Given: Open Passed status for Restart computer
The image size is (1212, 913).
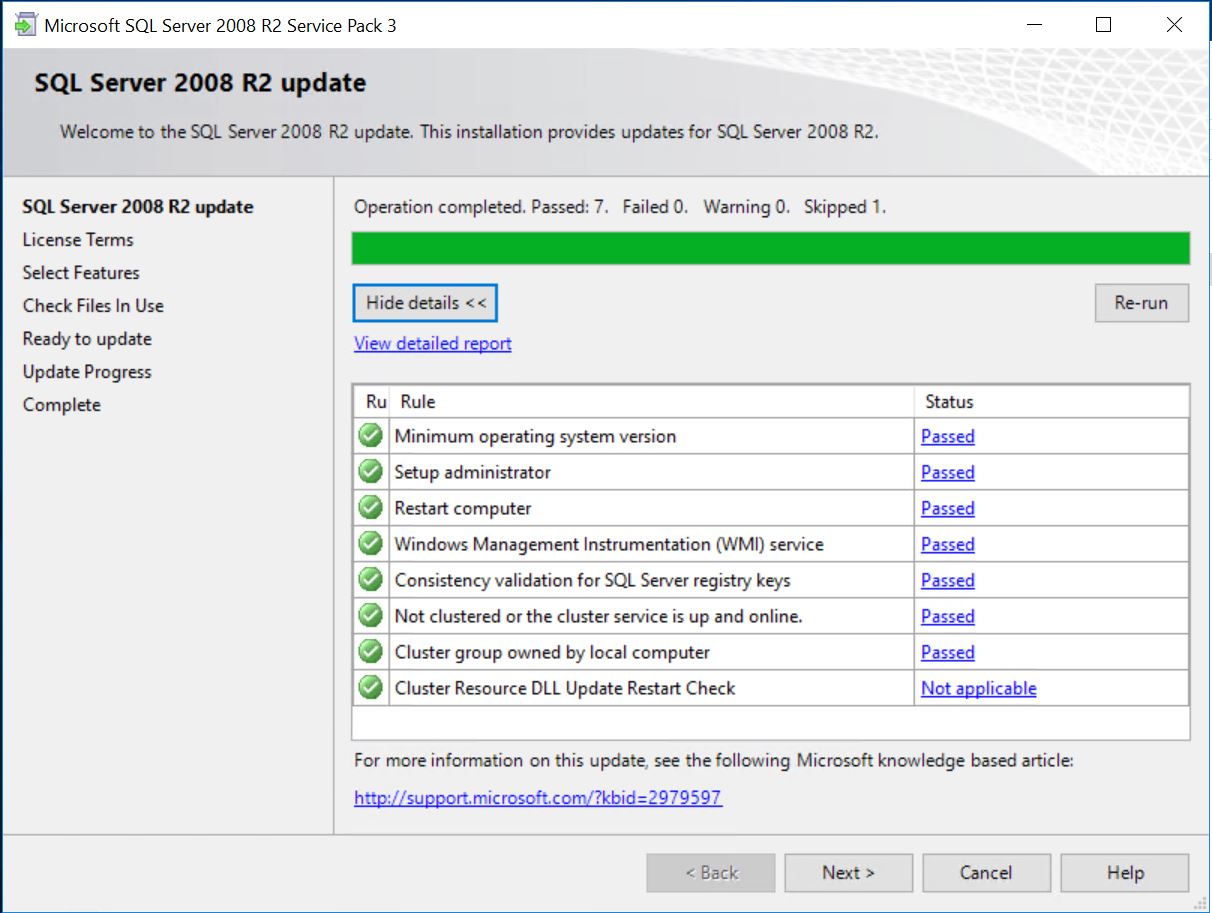Looking at the screenshot, I should tap(948, 508).
